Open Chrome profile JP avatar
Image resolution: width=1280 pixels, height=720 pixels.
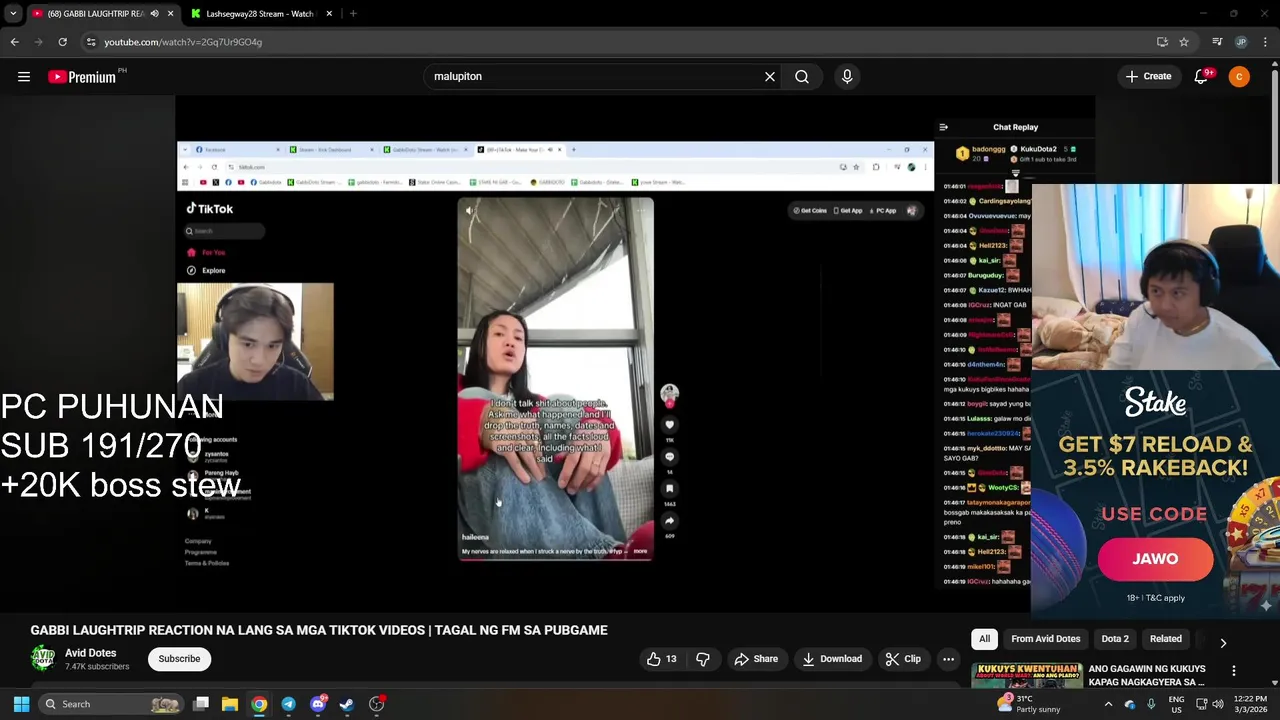(1241, 42)
